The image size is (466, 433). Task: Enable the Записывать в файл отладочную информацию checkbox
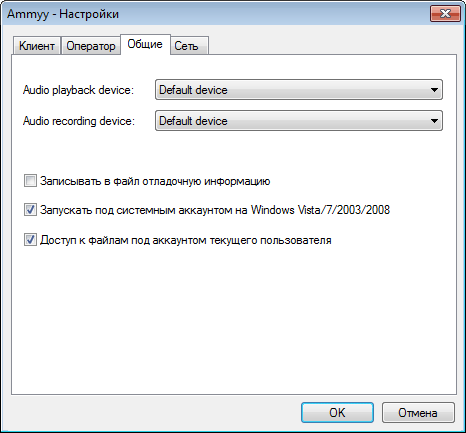coord(30,181)
